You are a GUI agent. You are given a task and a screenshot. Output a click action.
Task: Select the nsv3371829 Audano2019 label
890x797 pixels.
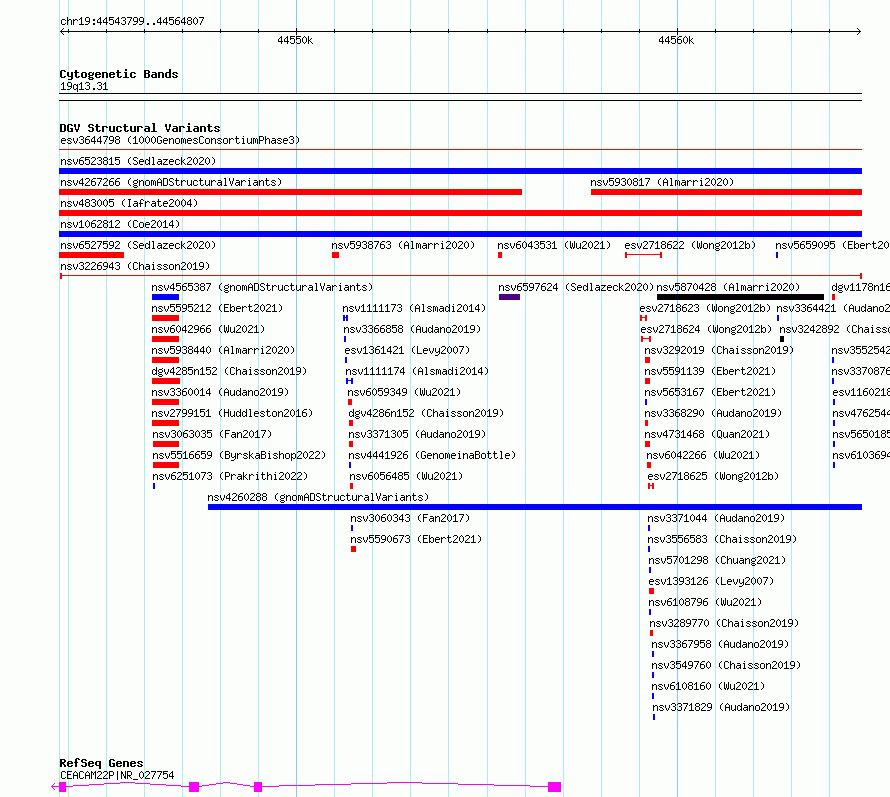[721, 707]
